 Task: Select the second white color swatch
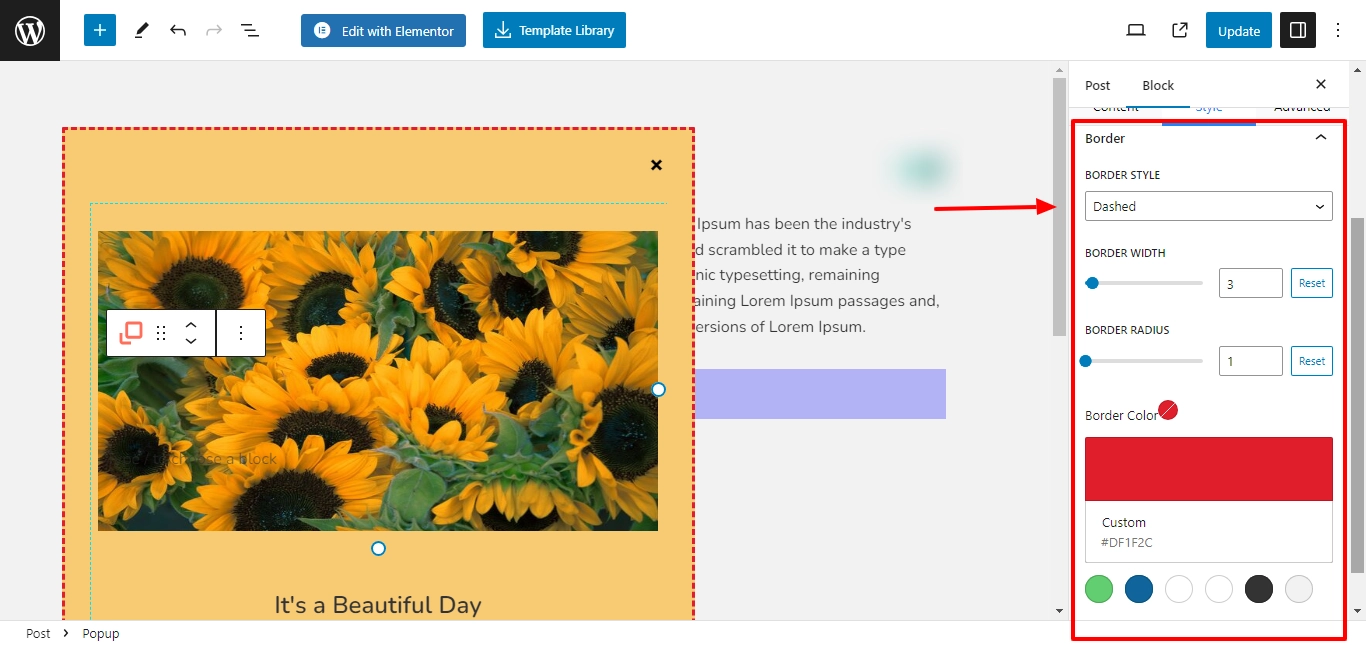(x=1219, y=589)
